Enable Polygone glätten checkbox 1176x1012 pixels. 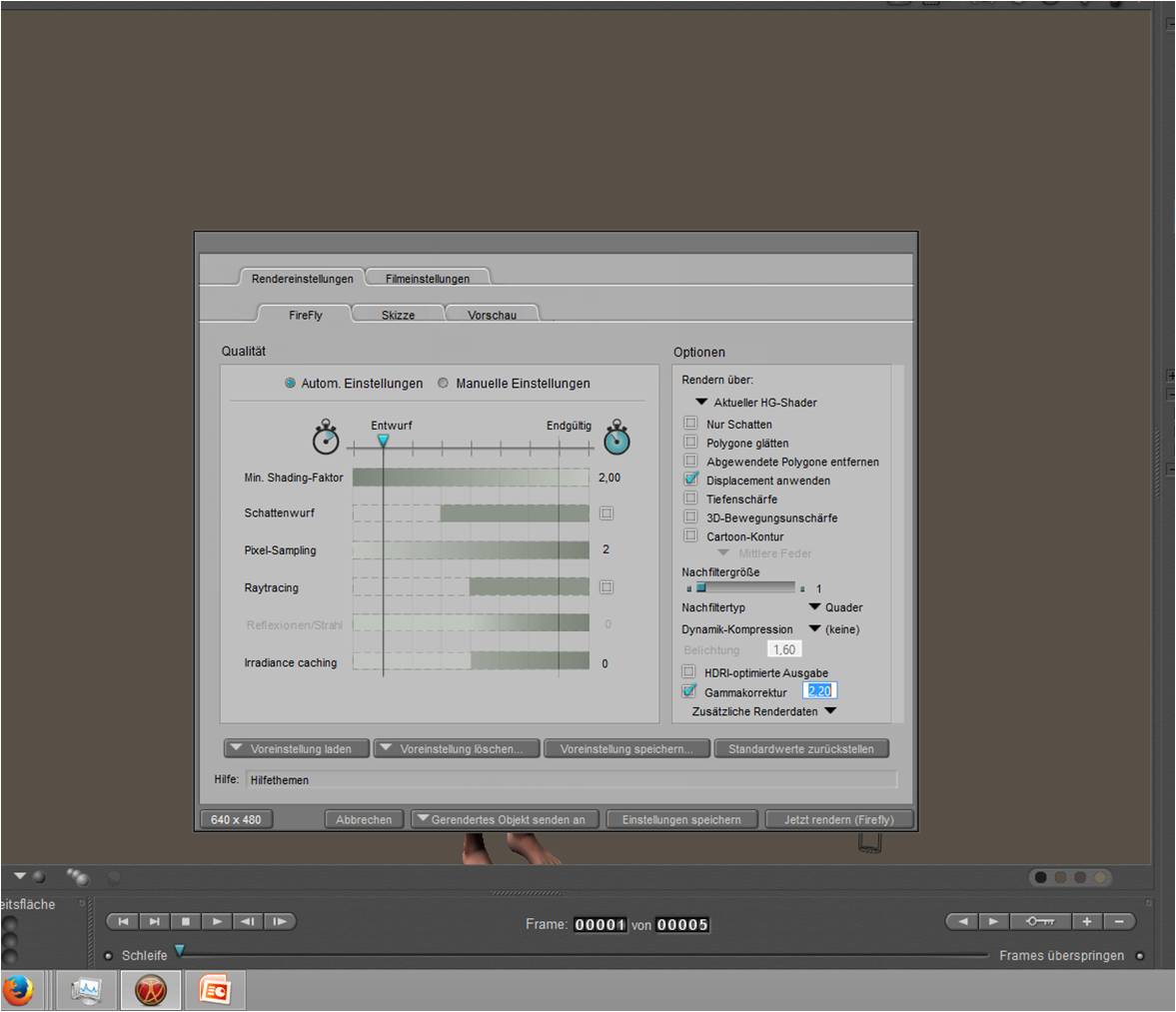(690, 443)
